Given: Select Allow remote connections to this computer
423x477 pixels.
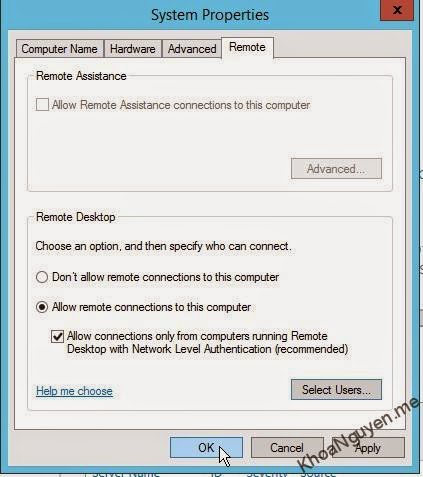Looking at the screenshot, I should click(42, 307).
